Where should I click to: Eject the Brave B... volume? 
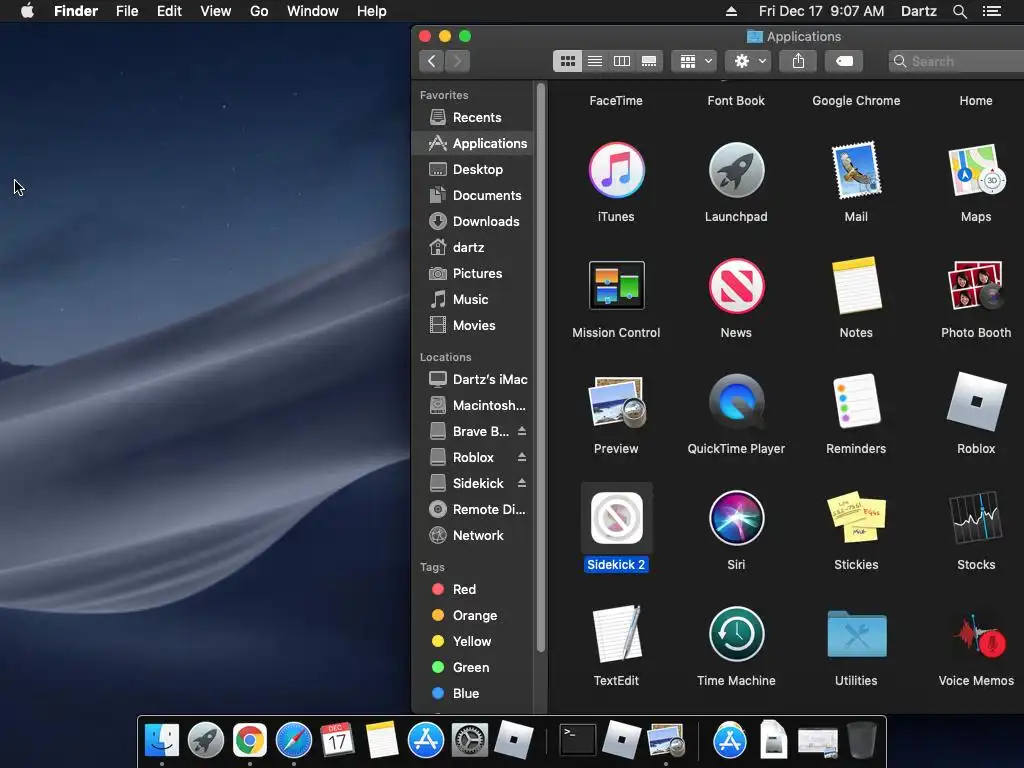click(522, 431)
